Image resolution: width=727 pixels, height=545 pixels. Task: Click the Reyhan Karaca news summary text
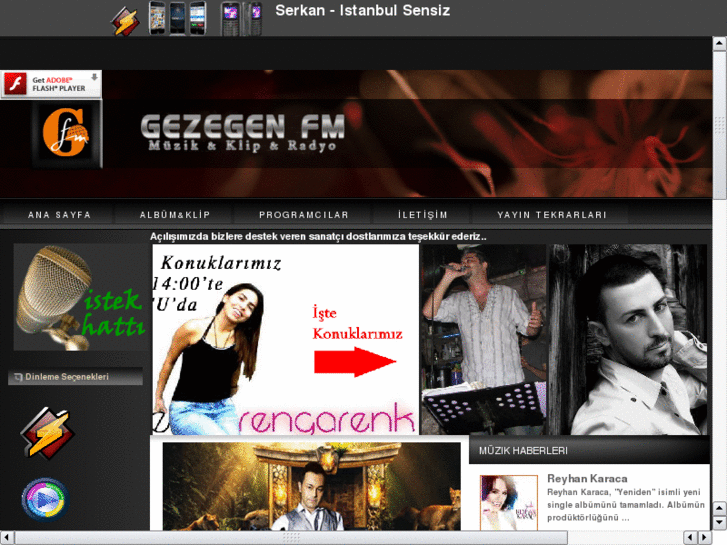[x=626, y=505]
